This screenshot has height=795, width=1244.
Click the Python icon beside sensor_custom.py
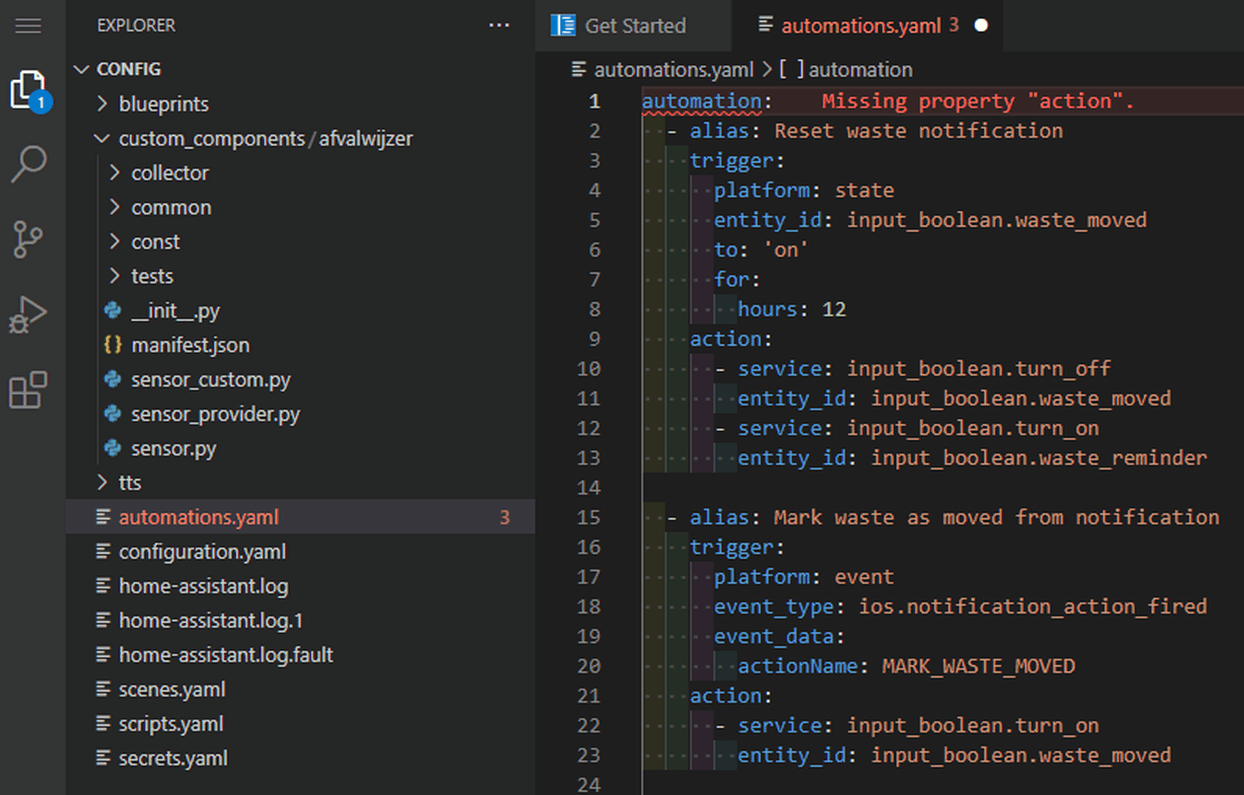click(113, 380)
